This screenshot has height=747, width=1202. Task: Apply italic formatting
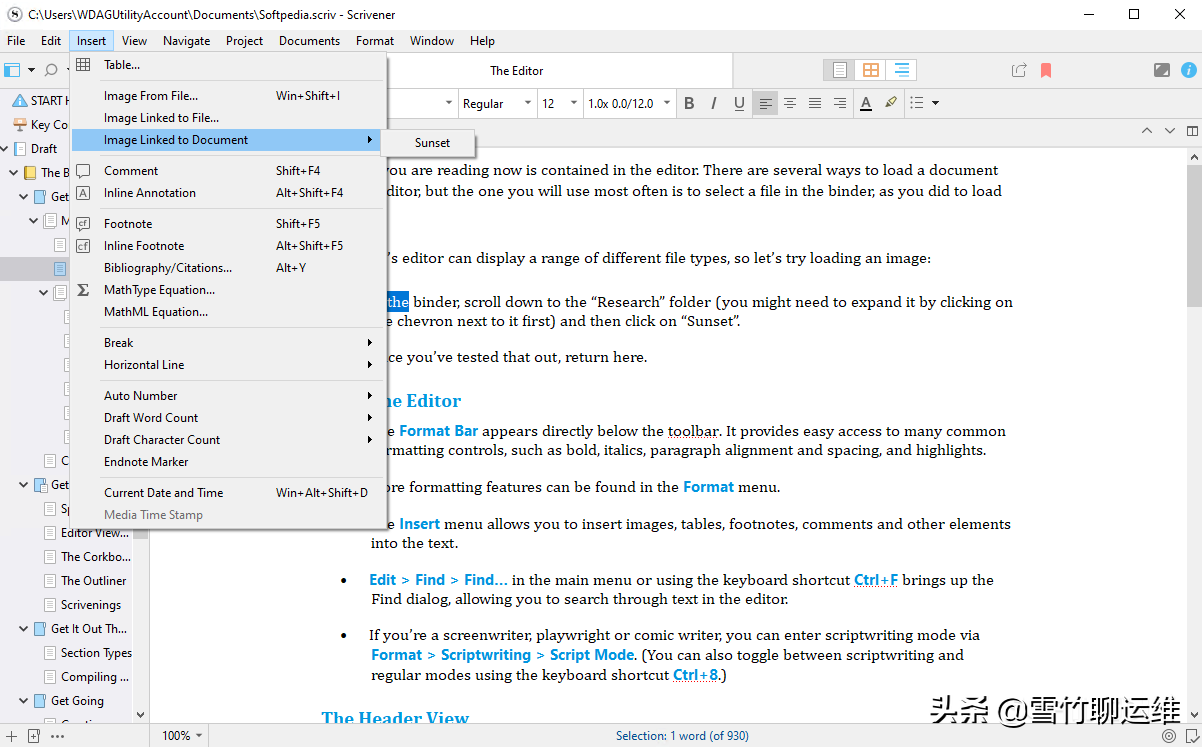pos(714,103)
